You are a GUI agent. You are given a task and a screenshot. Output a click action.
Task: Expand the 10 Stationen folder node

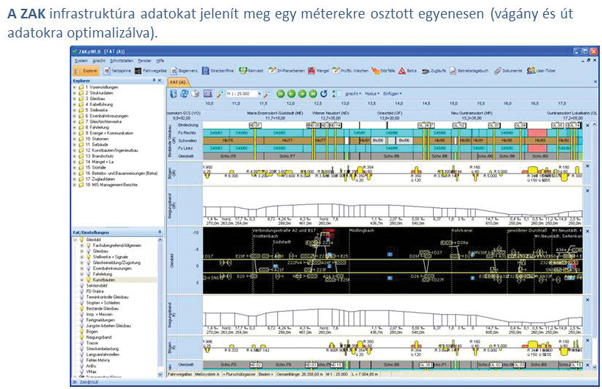click(x=75, y=139)
